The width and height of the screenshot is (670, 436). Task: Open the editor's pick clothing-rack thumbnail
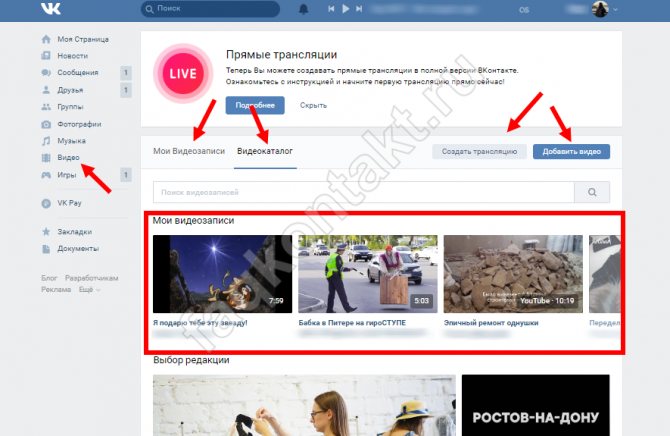click(304, 406)
